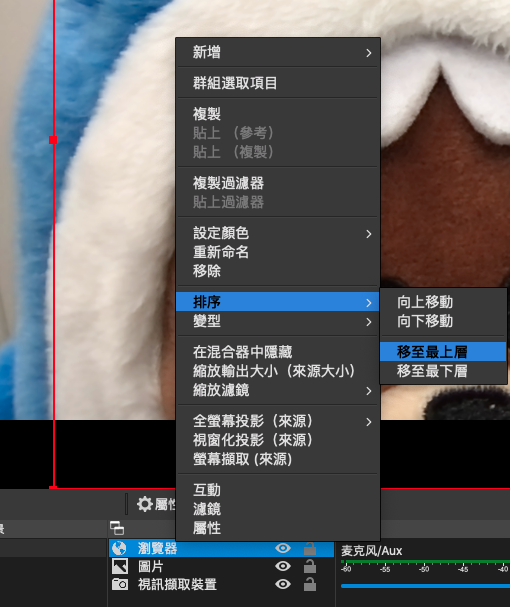Expand the 新增 submenu
The image size is (510, 607).
(x=278, y=52)
